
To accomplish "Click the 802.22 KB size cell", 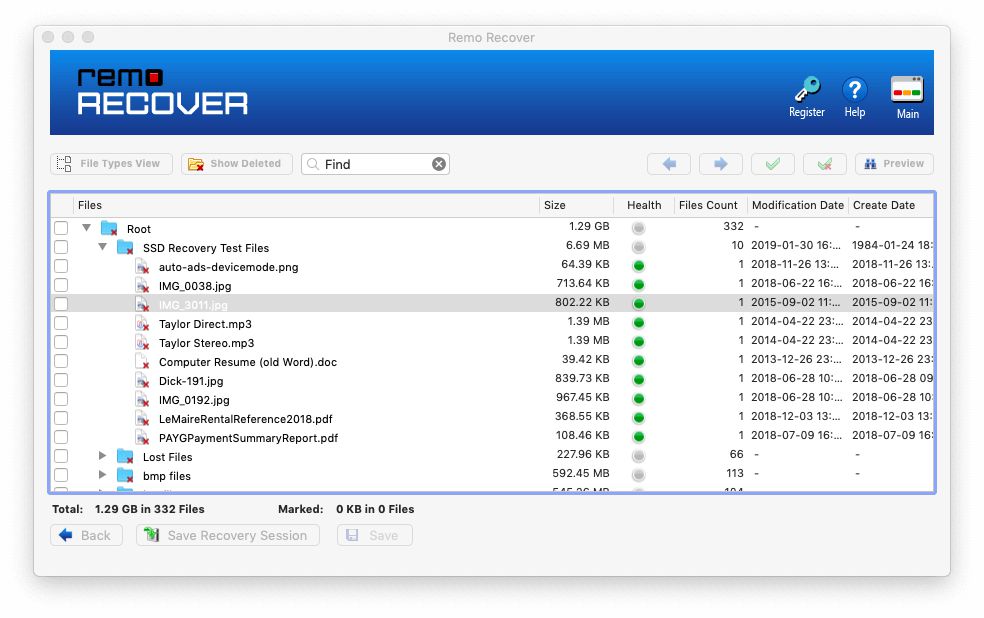I will click(582, 302).
